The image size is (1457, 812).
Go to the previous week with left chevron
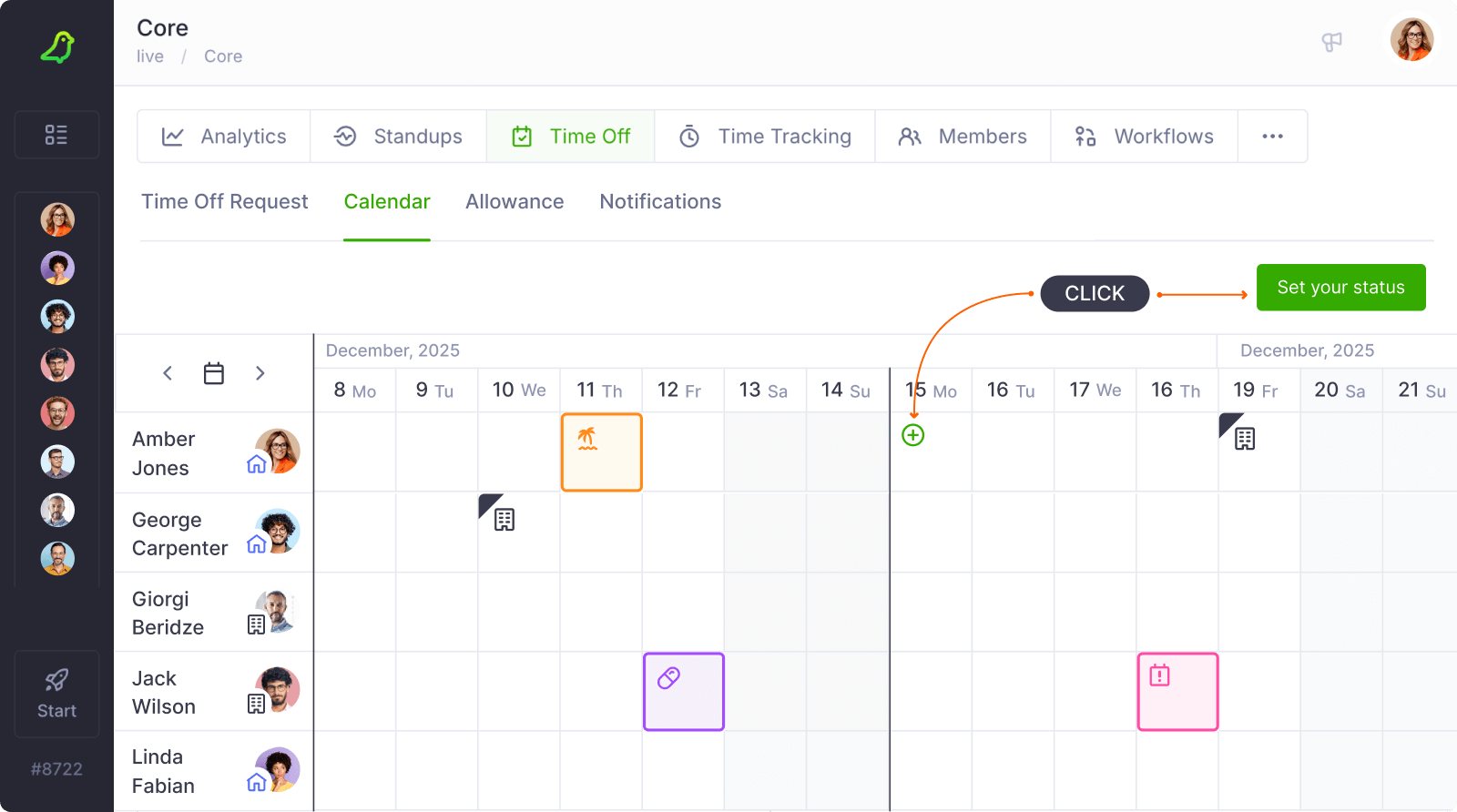coord(168,373)
